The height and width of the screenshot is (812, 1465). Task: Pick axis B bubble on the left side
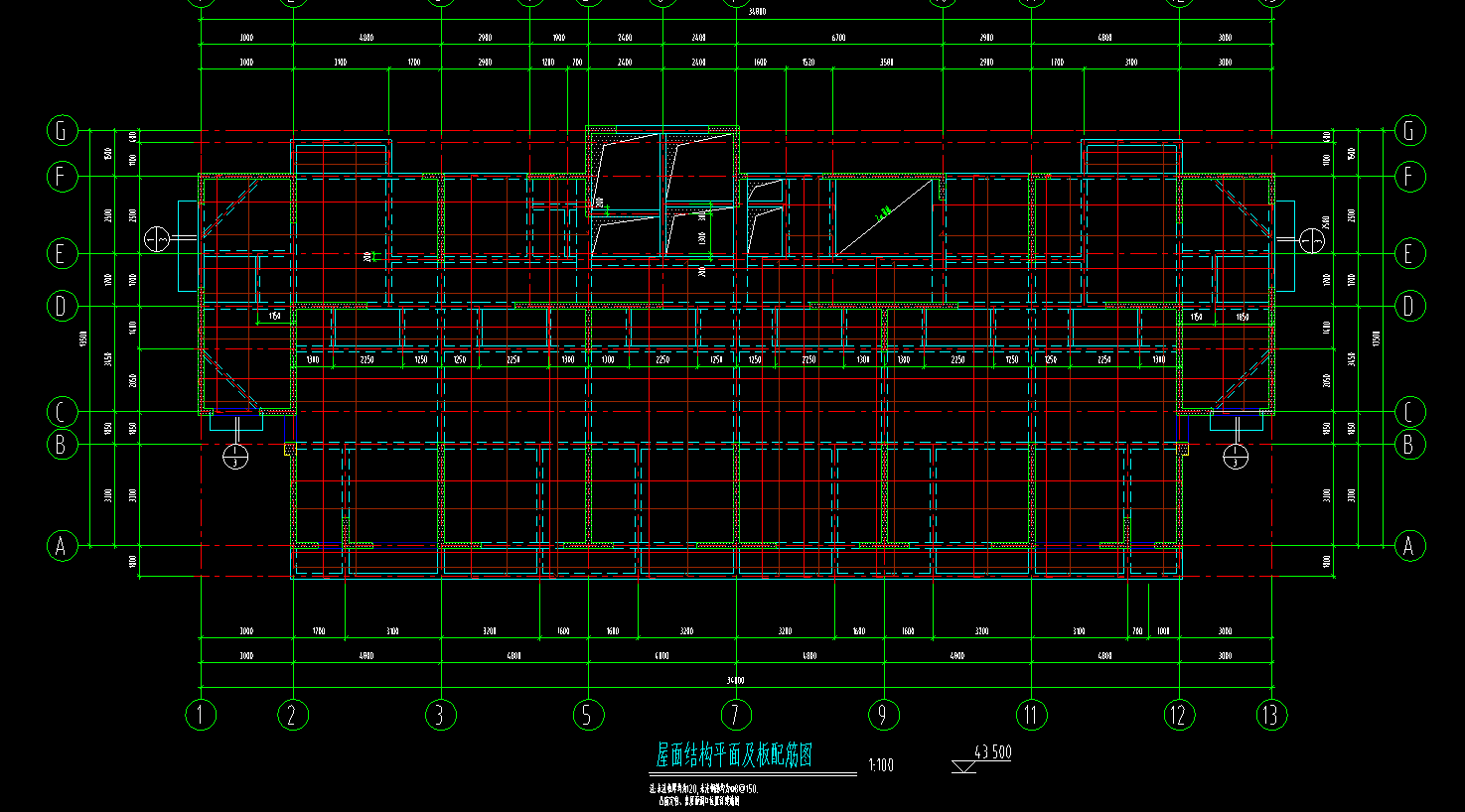coord(62,444)
